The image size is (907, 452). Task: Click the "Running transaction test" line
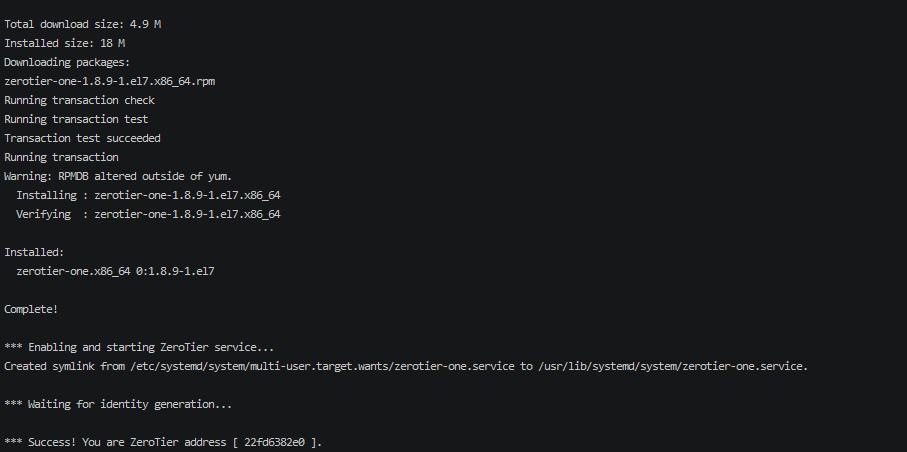[76, 119]
